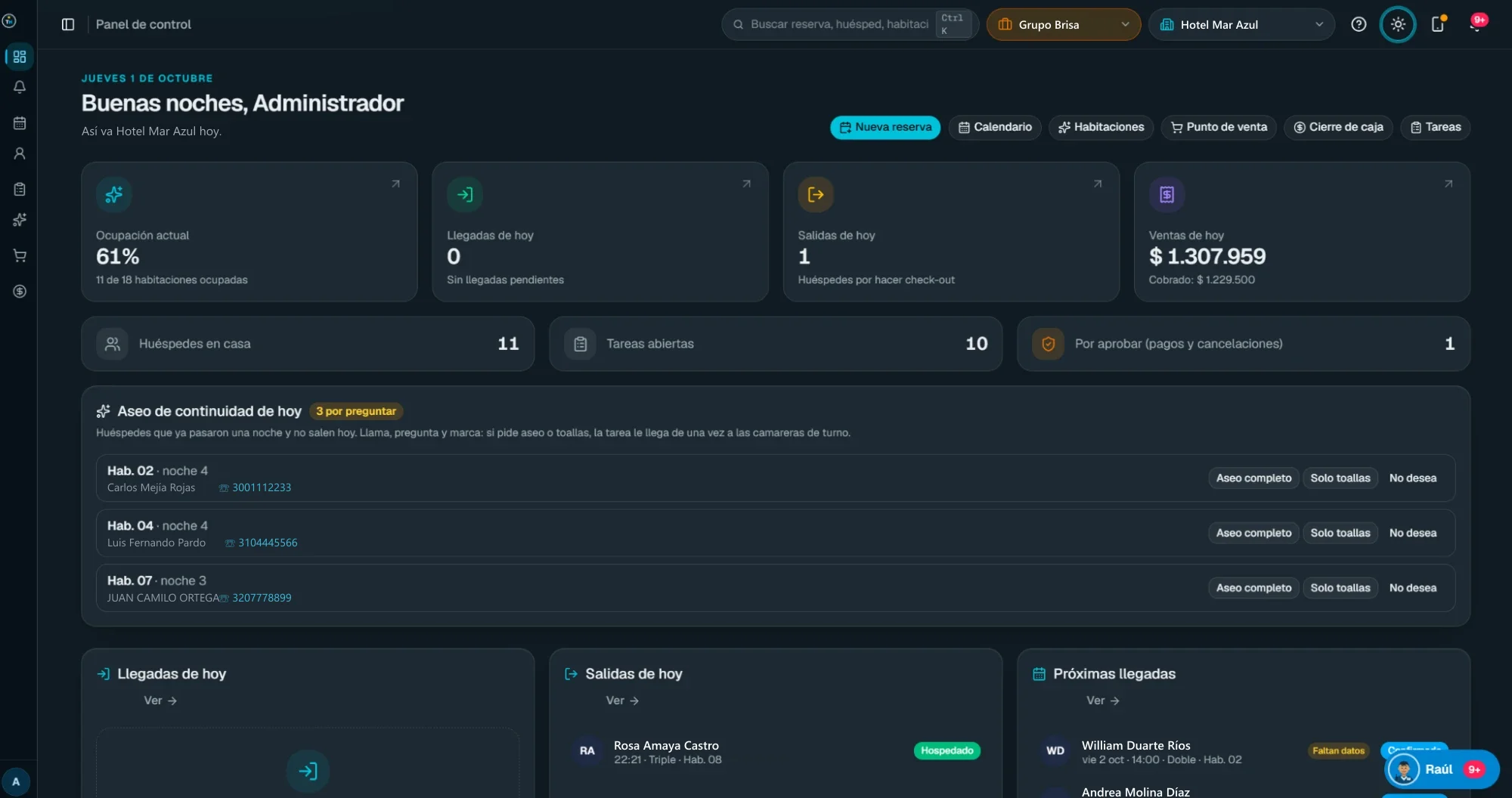Click the 3 por preguntar badge
This screenshot has width=1512, height=798.
click(356, 411)
